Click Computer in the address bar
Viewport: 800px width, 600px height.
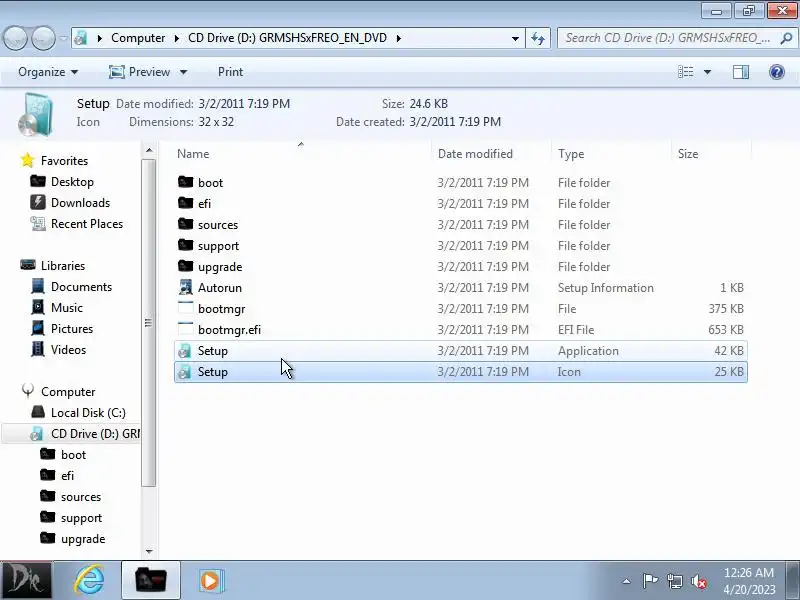click(138, 38)
